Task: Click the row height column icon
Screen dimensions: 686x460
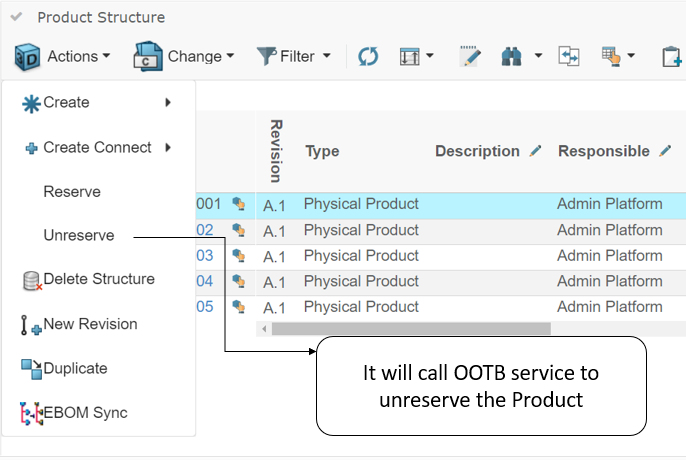Action: pos(411,56)
